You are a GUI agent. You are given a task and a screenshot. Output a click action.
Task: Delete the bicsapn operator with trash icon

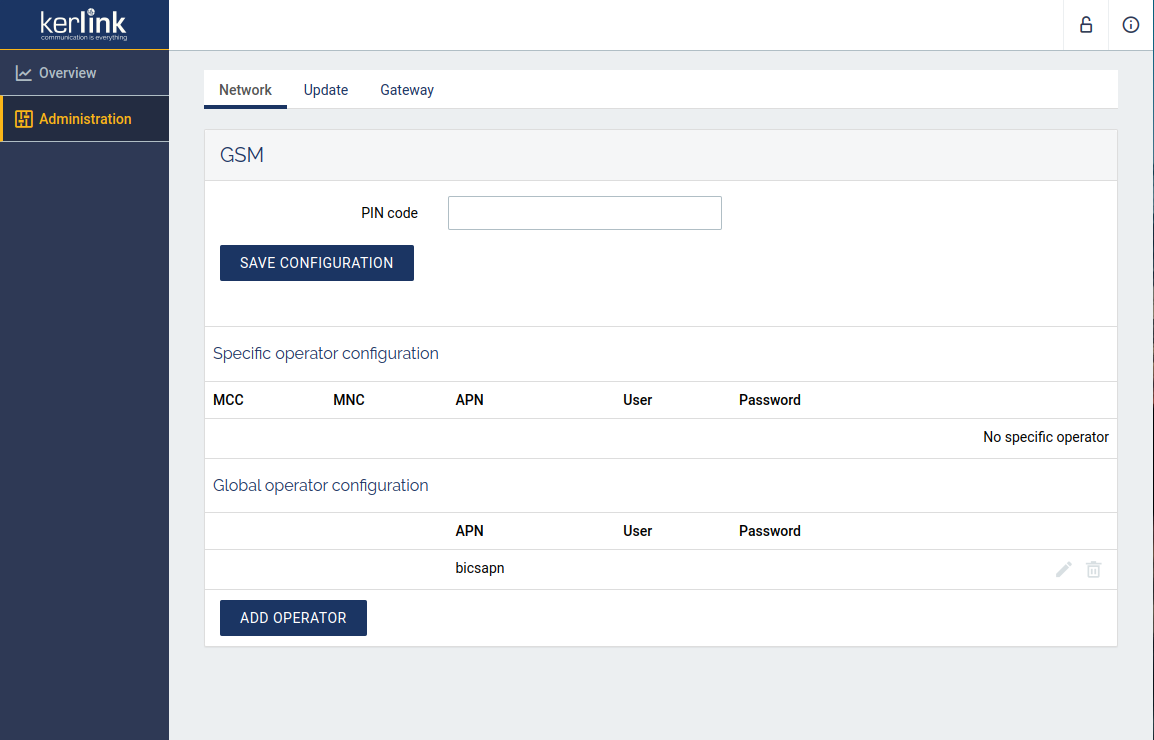(x=1094, y=569)
